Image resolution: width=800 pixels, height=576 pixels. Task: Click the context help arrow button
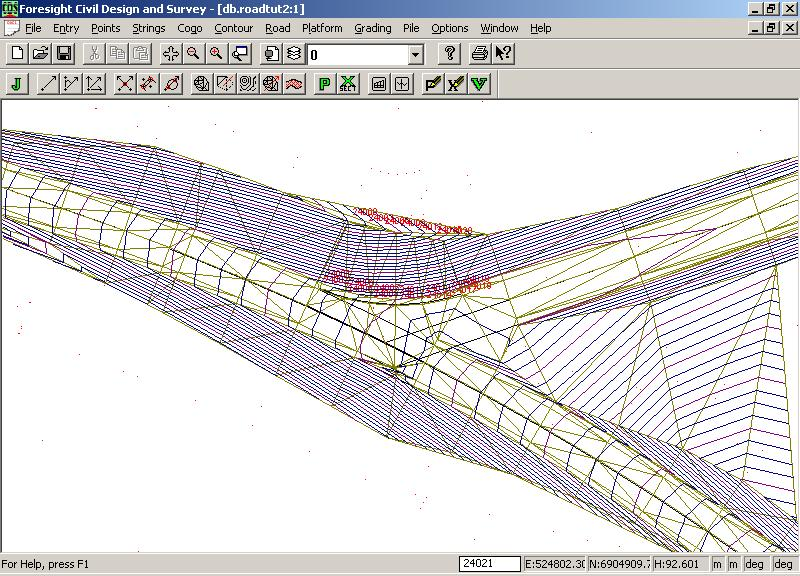(x=503, y=54)
